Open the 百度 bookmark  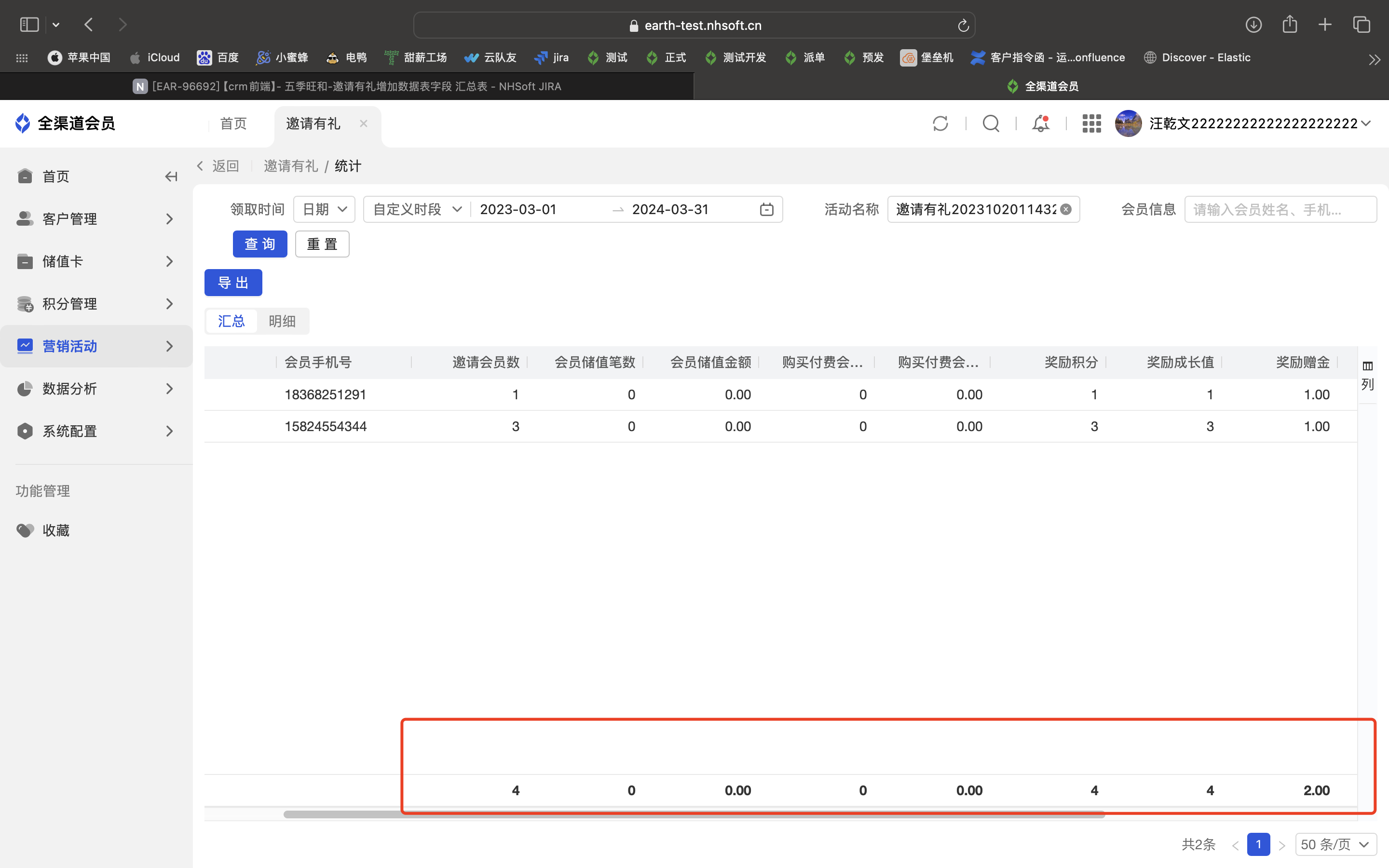[218, 57]
